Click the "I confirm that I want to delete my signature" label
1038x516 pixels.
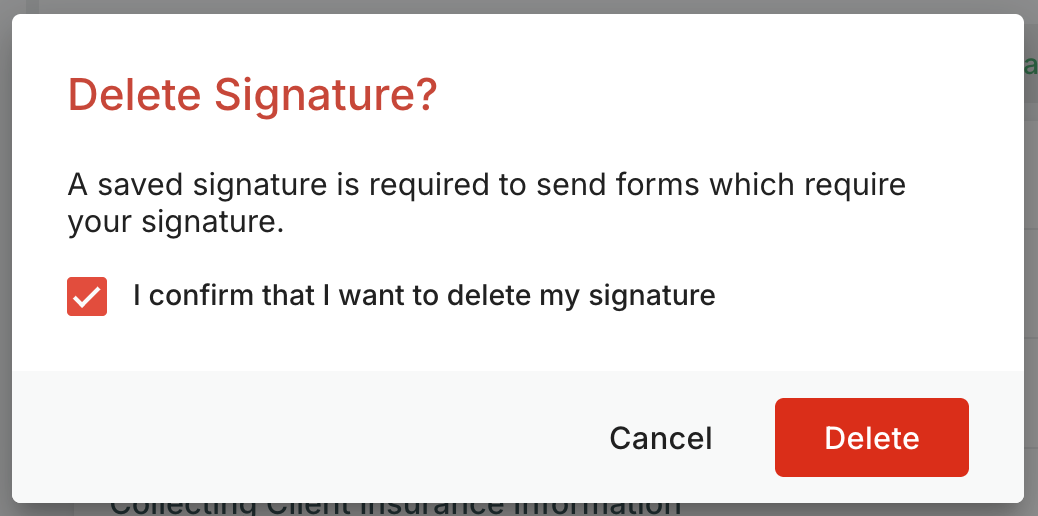point(424,296)
